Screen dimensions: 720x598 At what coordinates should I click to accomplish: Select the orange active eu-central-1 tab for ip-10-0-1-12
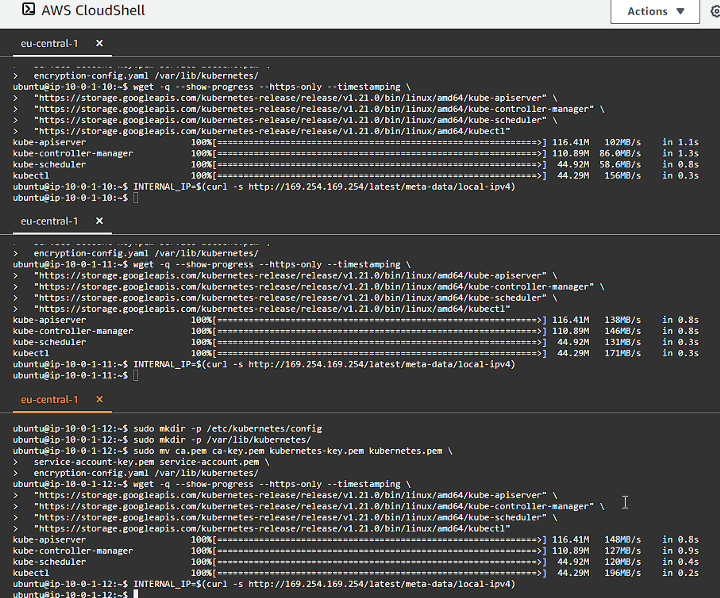[x=50, y=400]
